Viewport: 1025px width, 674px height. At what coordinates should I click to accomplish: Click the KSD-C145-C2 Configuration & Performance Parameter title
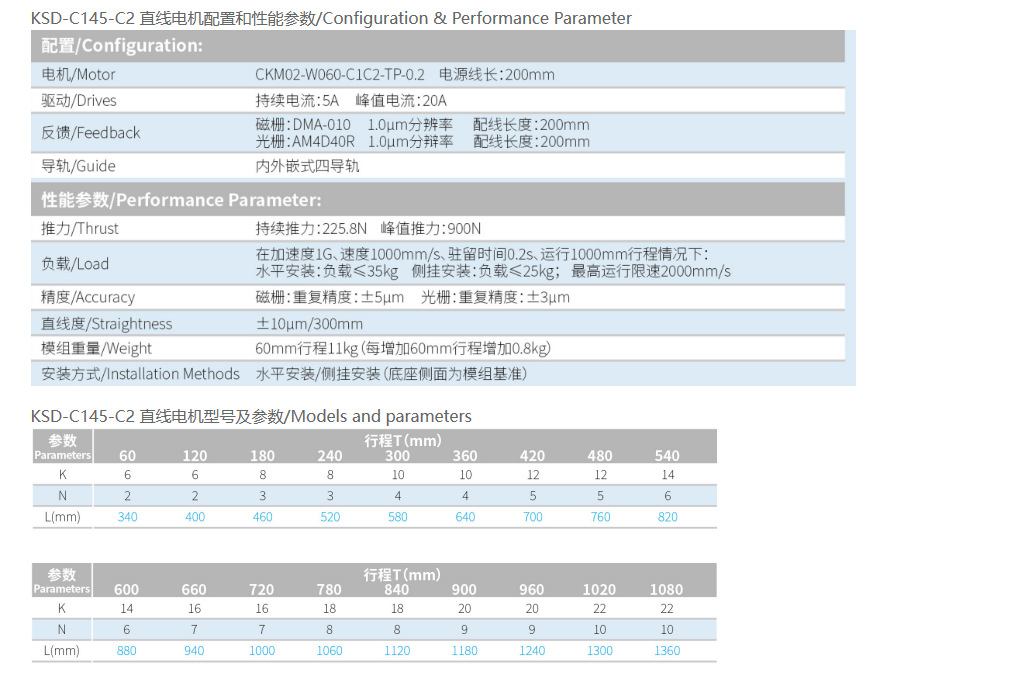[x=331, y=18]
